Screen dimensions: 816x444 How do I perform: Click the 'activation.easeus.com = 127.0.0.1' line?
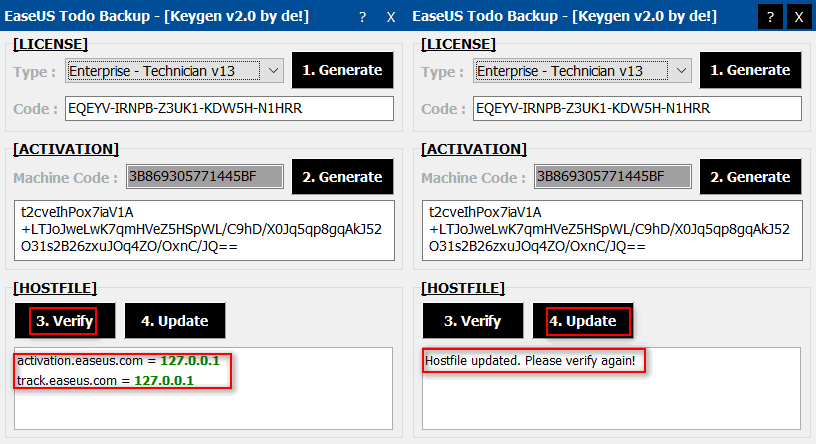pos(118,361)
